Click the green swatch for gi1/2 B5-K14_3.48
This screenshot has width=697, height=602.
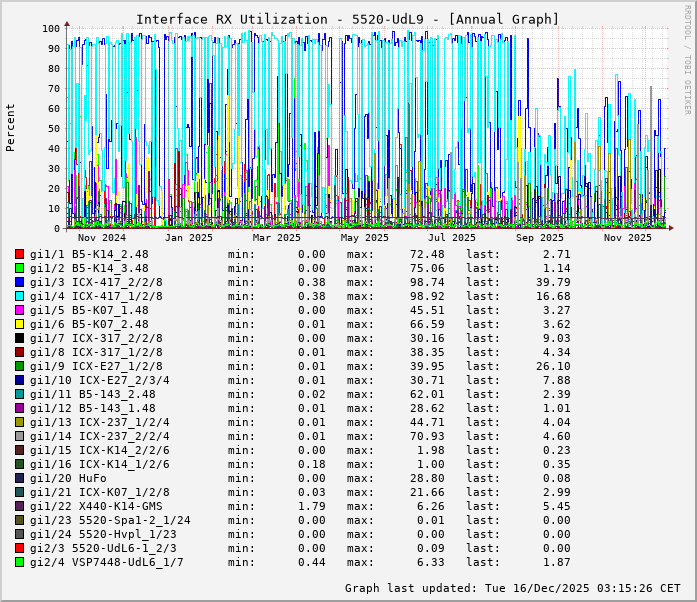[x=19, y=268]
